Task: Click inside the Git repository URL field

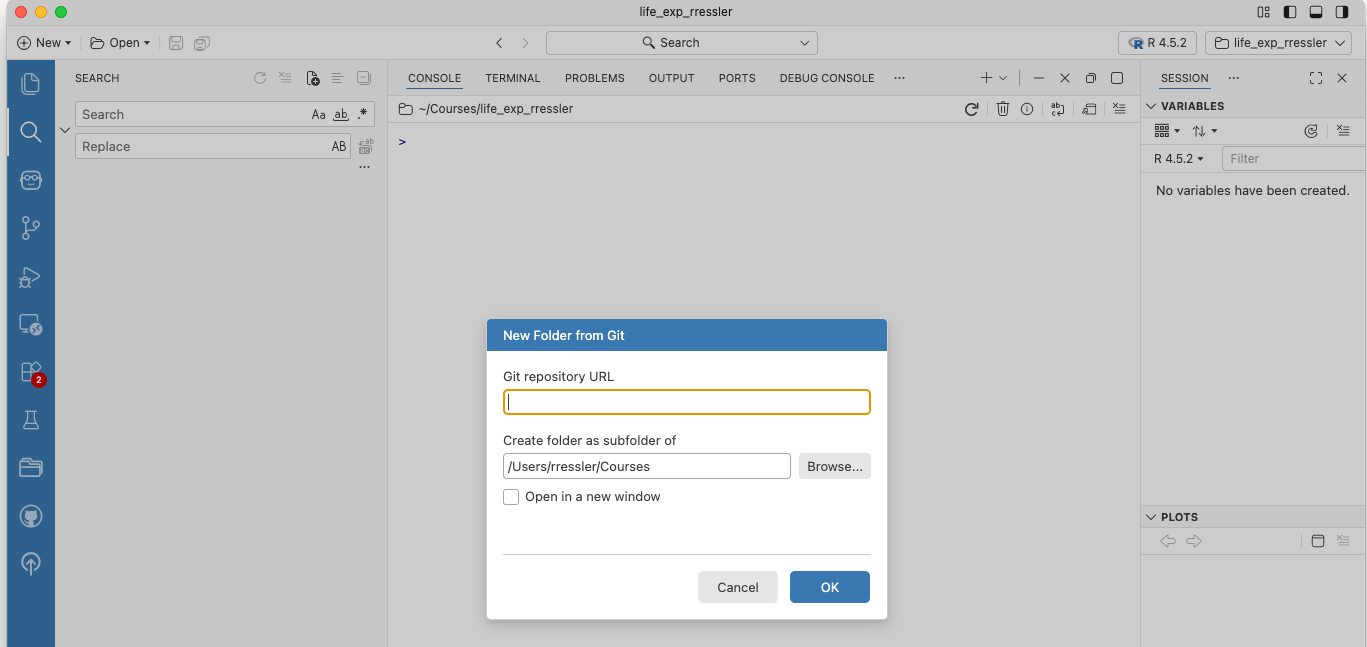Action: click(x=686, y=401)
